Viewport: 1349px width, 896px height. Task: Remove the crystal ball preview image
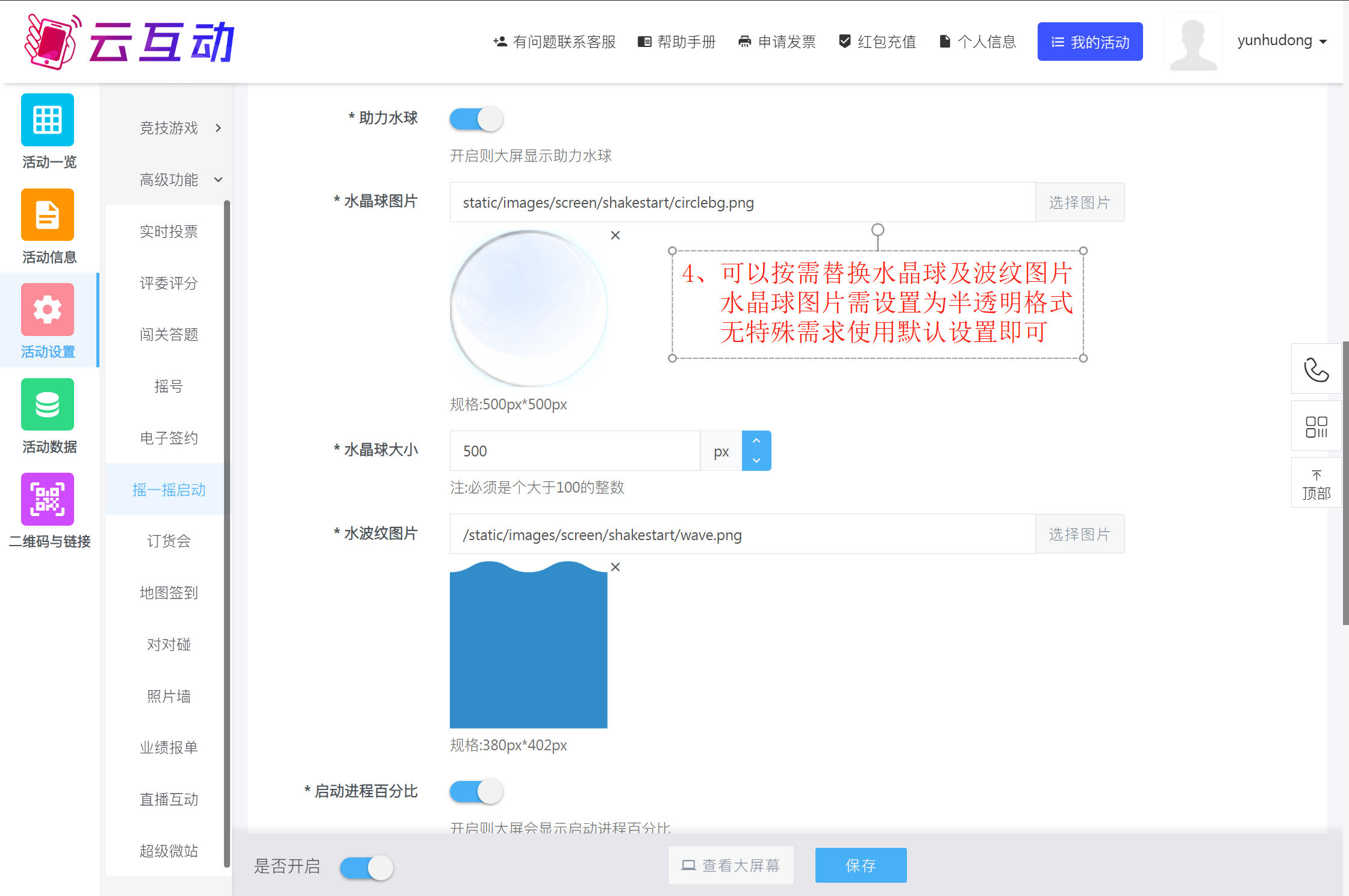pos(615,235)
